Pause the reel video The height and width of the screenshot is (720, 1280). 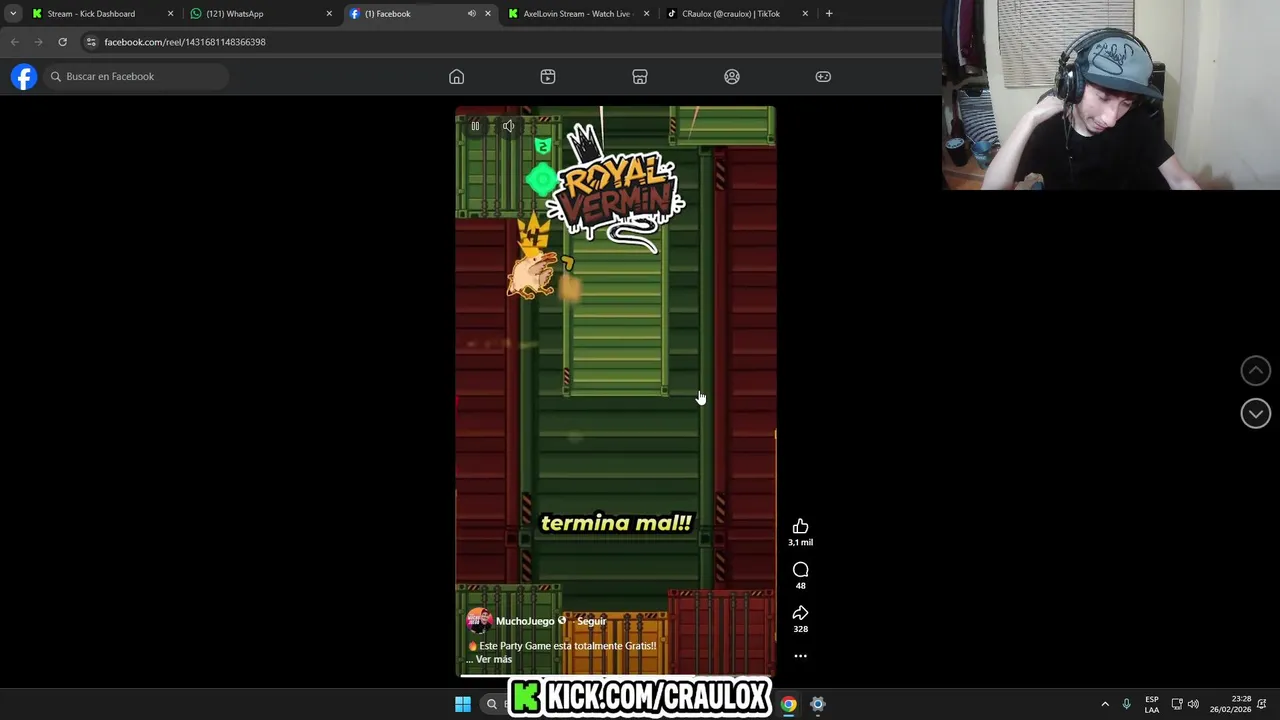(475, 126)
